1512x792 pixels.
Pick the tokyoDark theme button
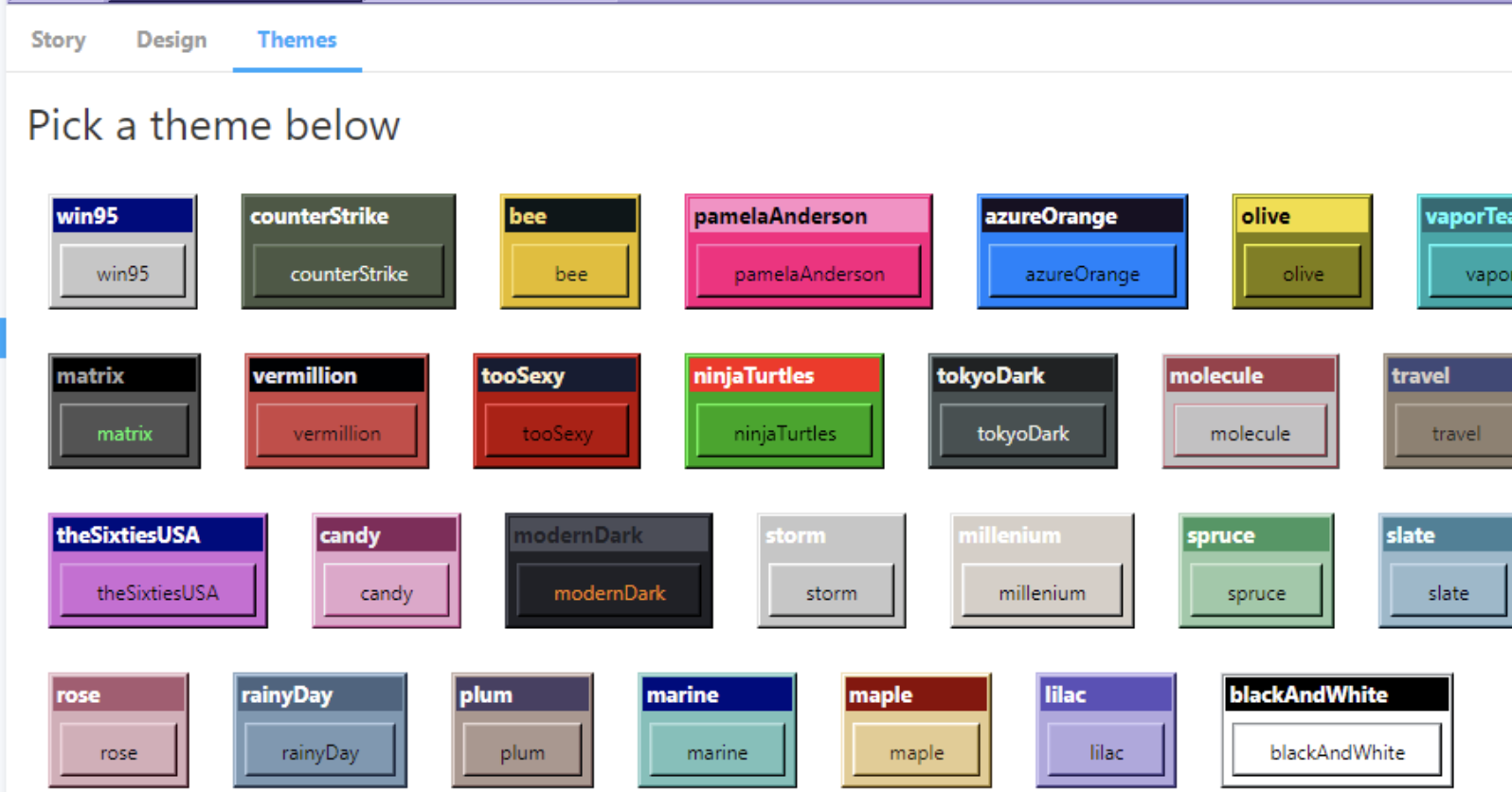1023,433
